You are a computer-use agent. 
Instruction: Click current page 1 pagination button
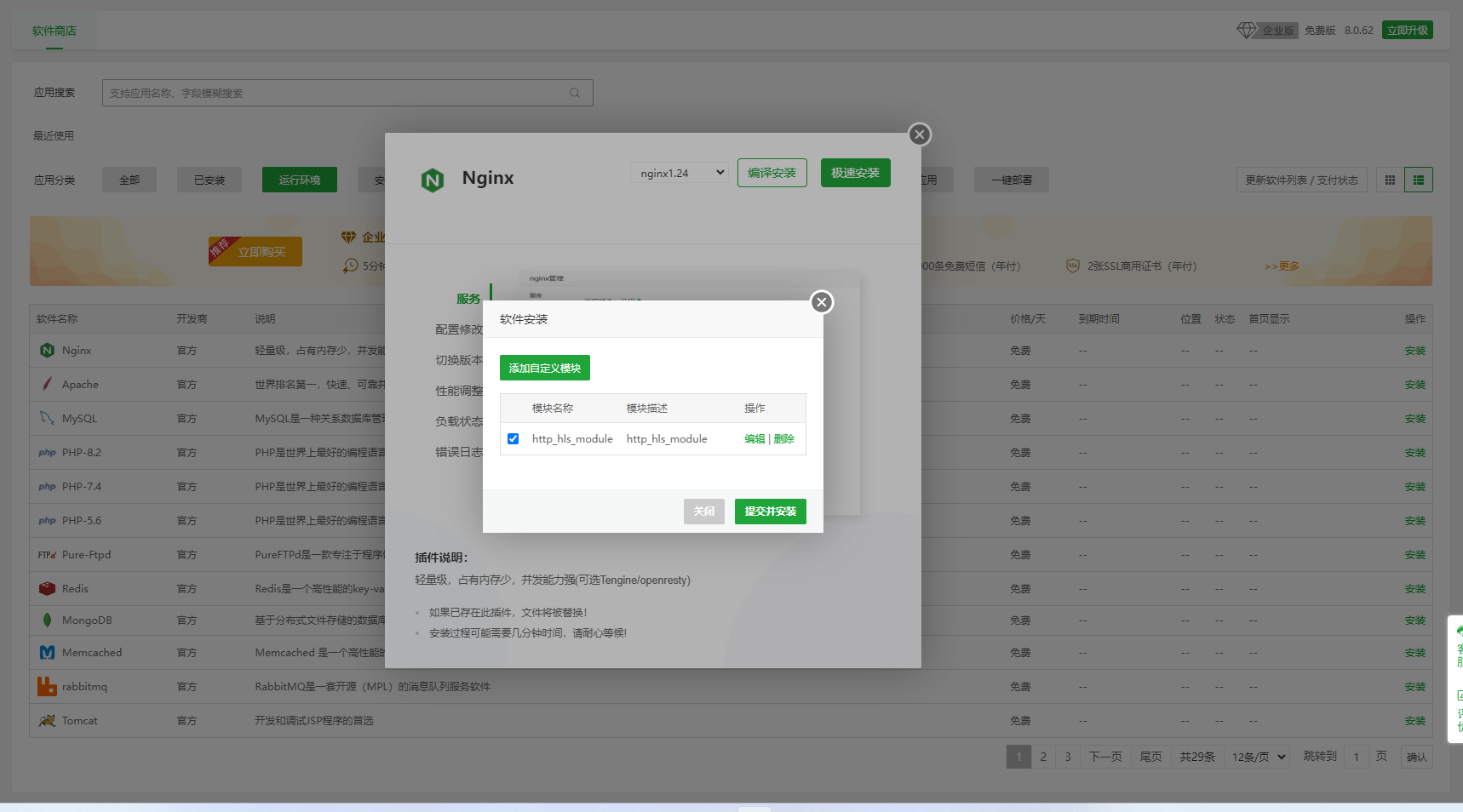point(1018,757)
